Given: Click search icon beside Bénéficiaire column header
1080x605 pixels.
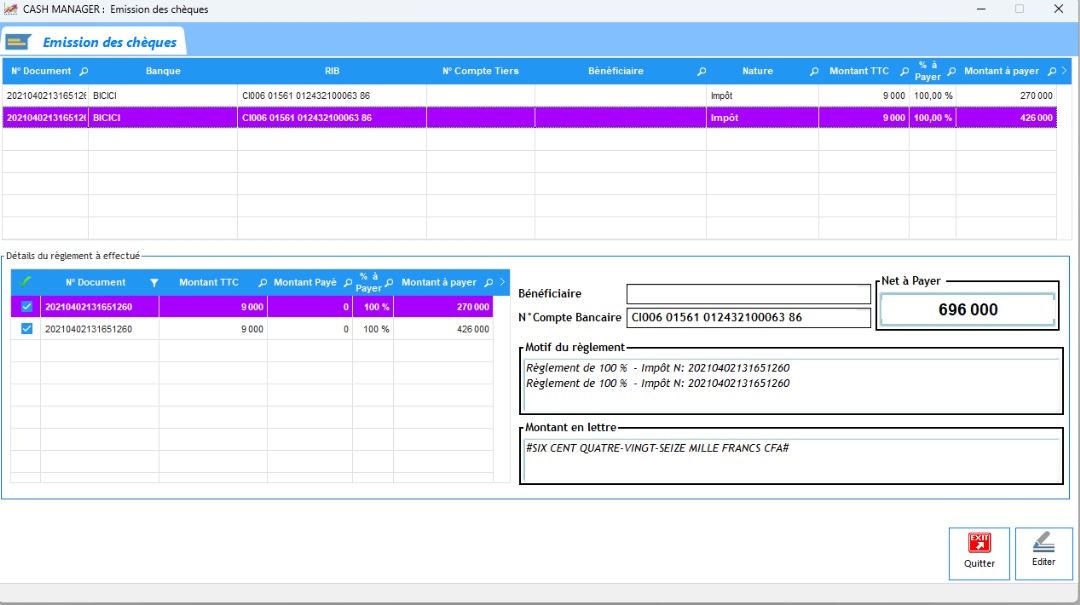Looking at the screenshot, I should point(701,72).
